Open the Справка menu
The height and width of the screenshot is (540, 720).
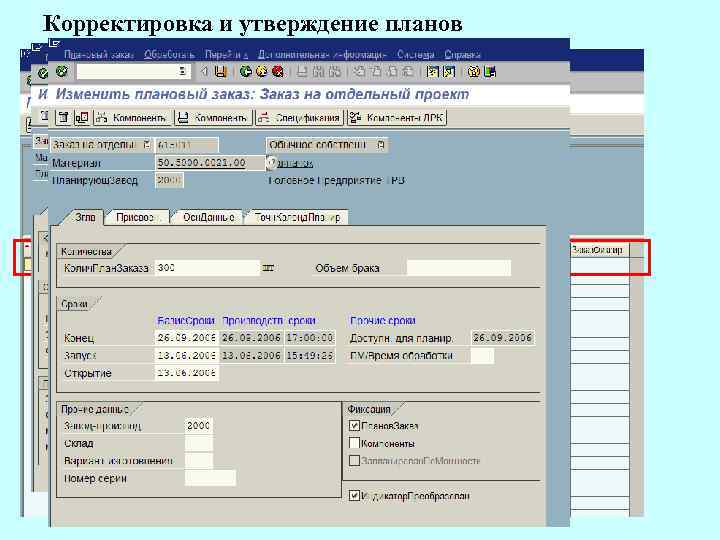462,55
